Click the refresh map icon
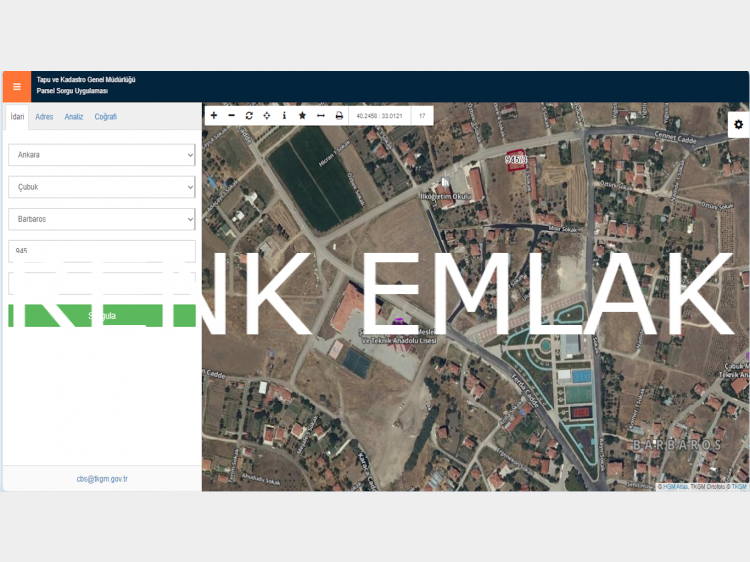The height and width of the screenshot is (562, 750). 249,116
